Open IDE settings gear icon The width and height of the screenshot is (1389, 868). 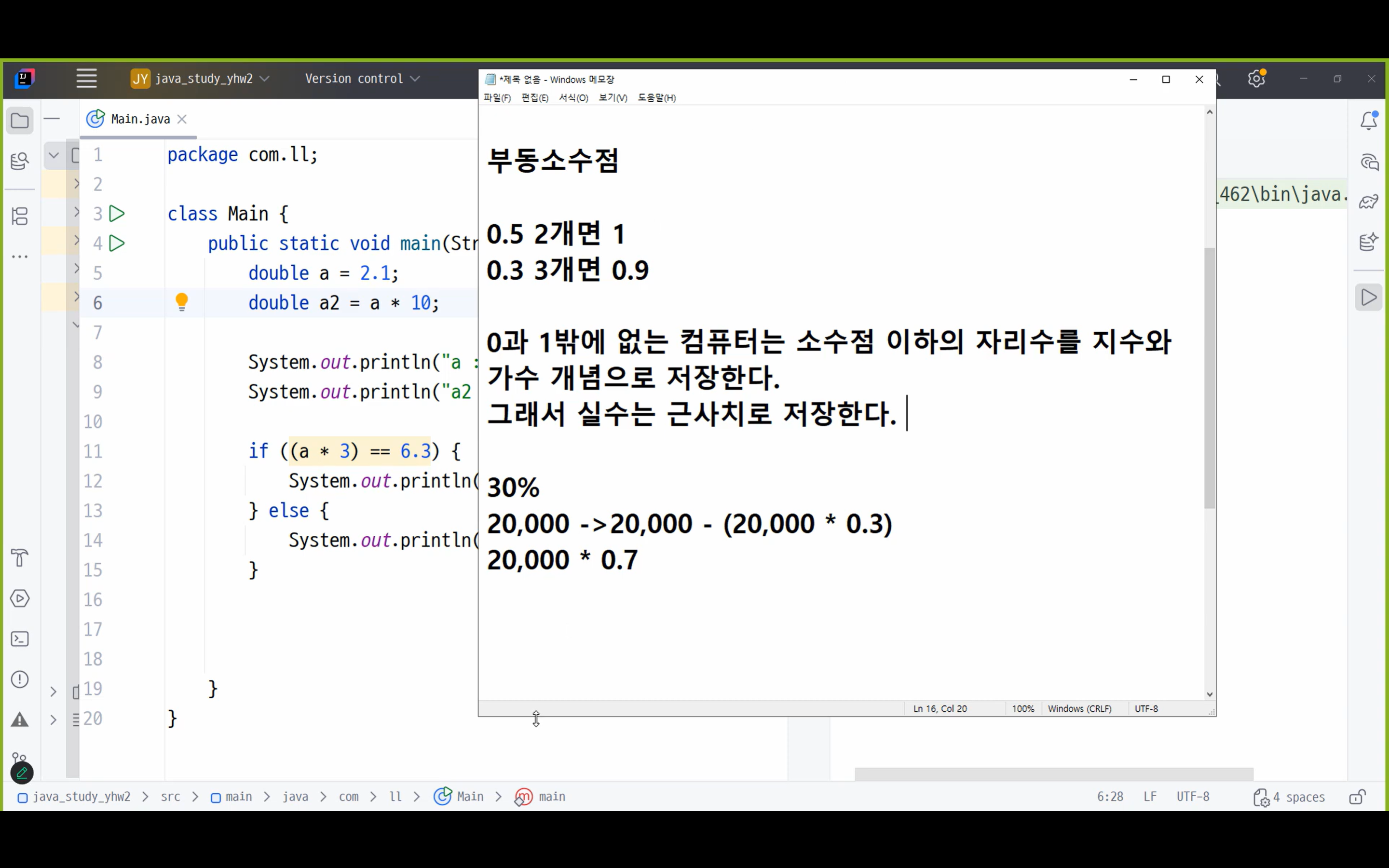[1256, 79]
